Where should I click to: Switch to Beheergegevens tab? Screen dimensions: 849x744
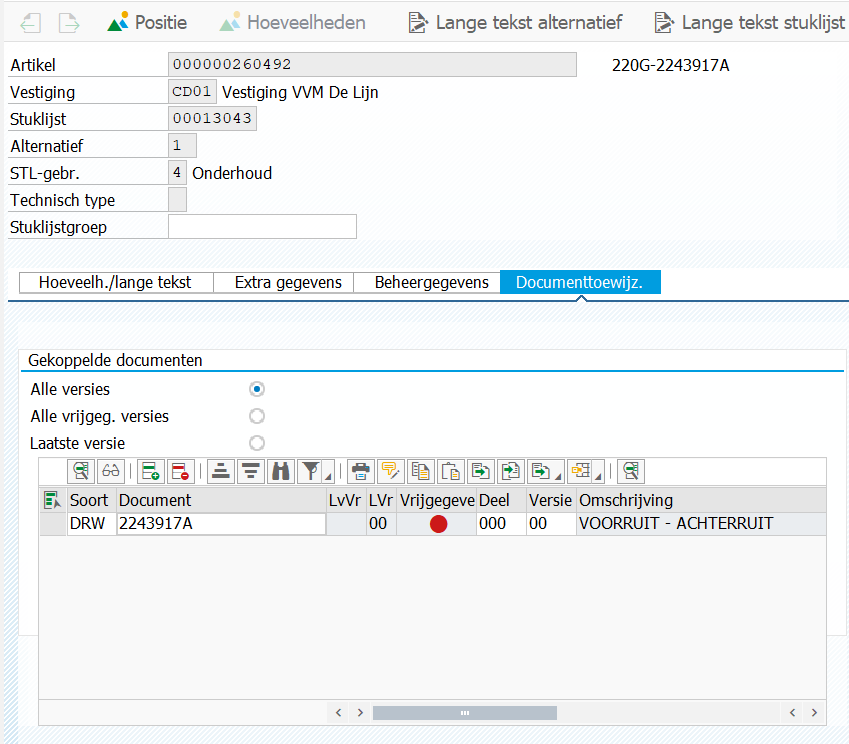click(x=427, y=282)
